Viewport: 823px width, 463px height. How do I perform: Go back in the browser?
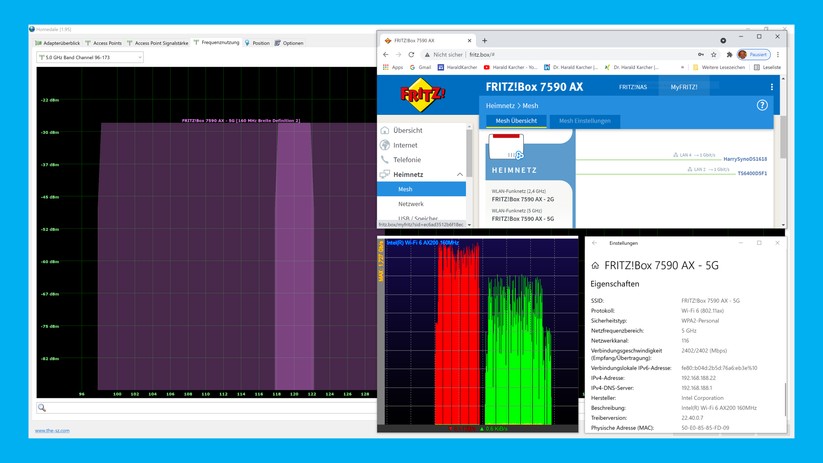point(386,55)
